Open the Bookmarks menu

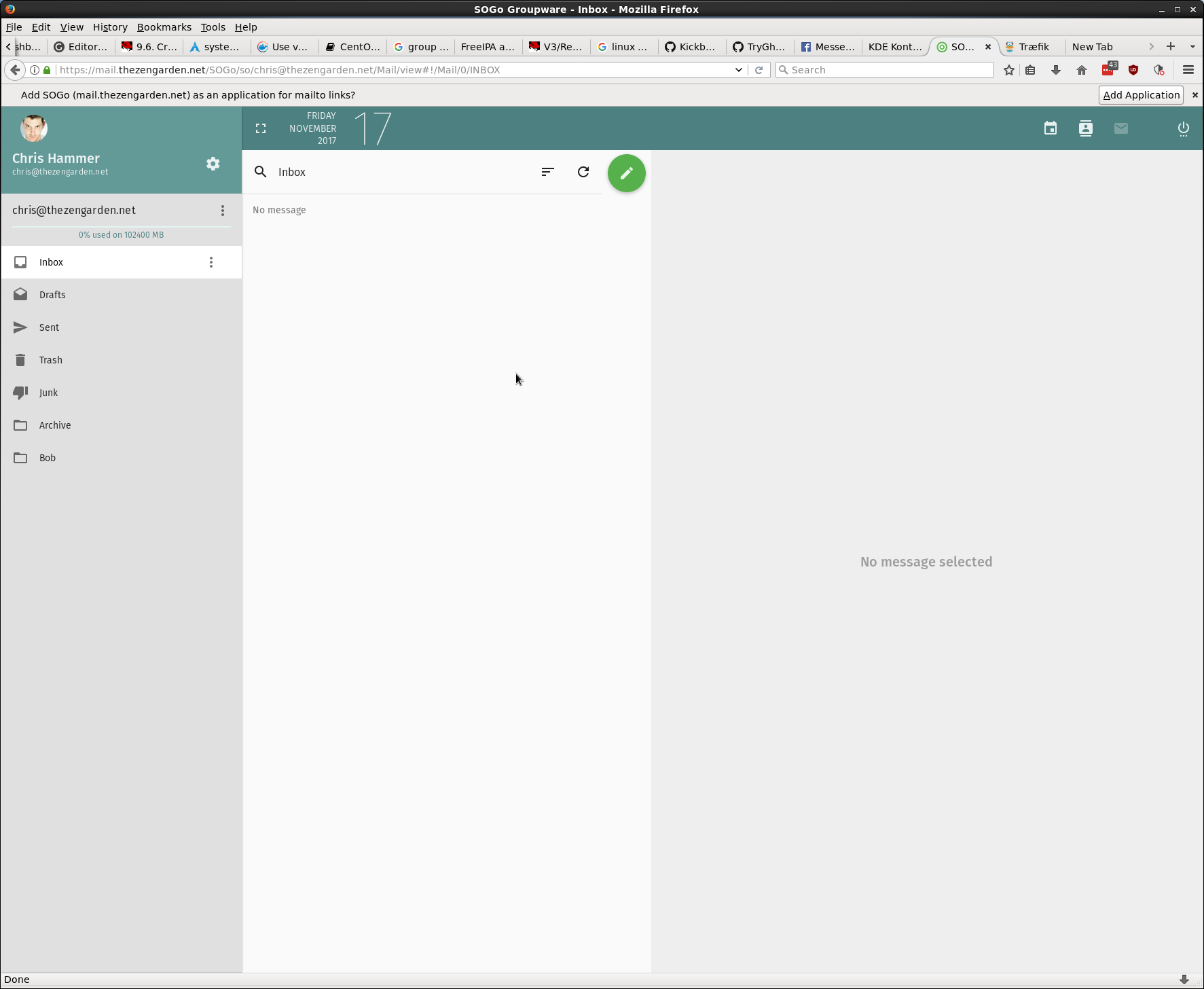[164, 27]
